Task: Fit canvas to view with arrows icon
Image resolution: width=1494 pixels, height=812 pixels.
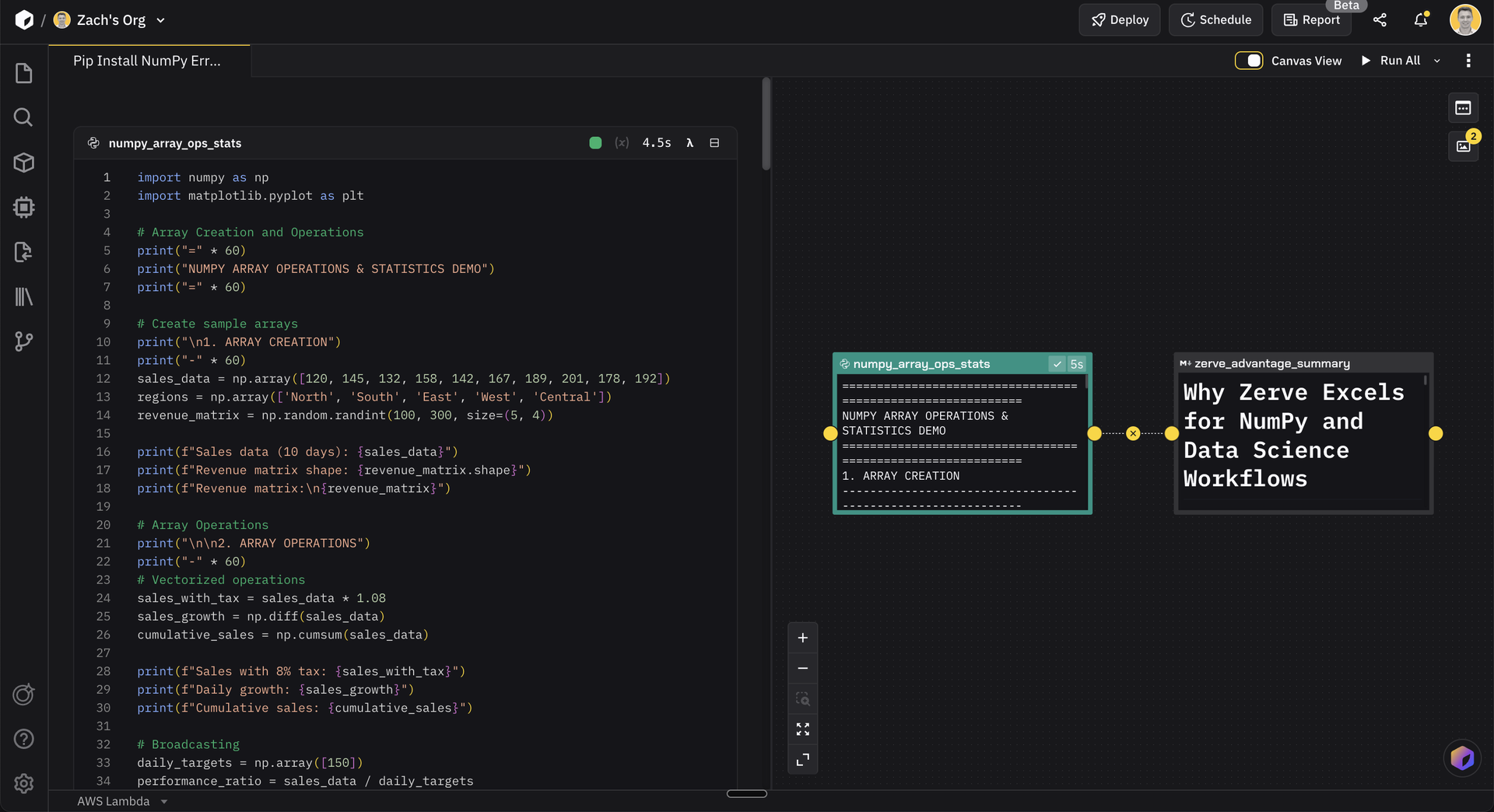Action: coord(803,729)
